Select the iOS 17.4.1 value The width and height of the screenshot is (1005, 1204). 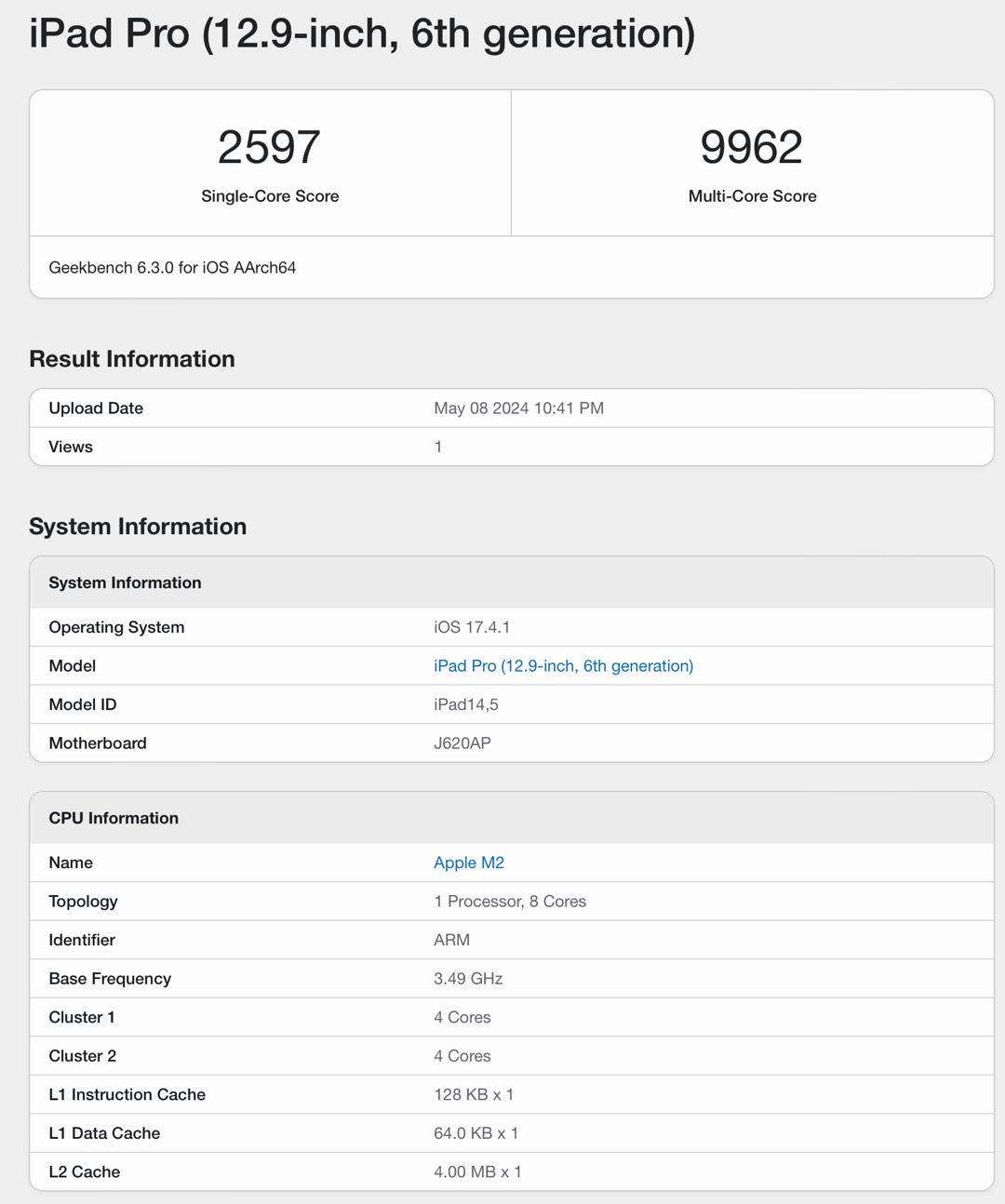tap(472, 627)
